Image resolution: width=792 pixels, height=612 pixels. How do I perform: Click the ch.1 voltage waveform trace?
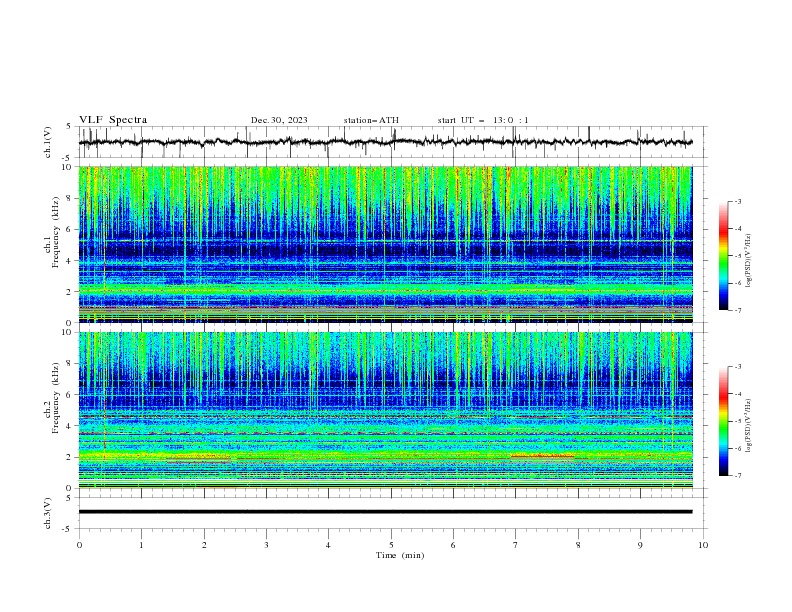[385, 142]
